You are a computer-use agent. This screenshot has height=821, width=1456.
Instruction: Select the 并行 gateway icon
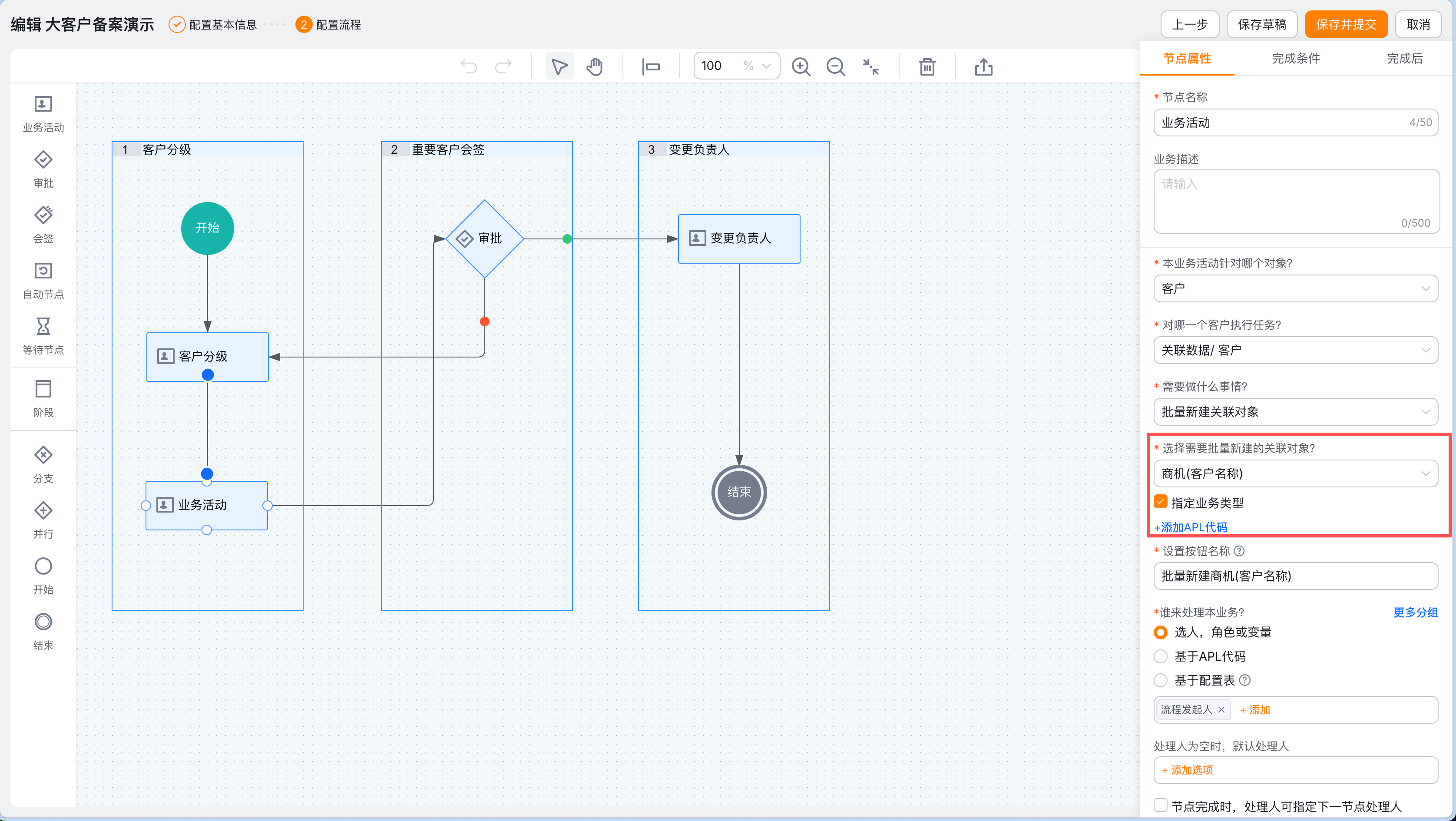(43, 510)
